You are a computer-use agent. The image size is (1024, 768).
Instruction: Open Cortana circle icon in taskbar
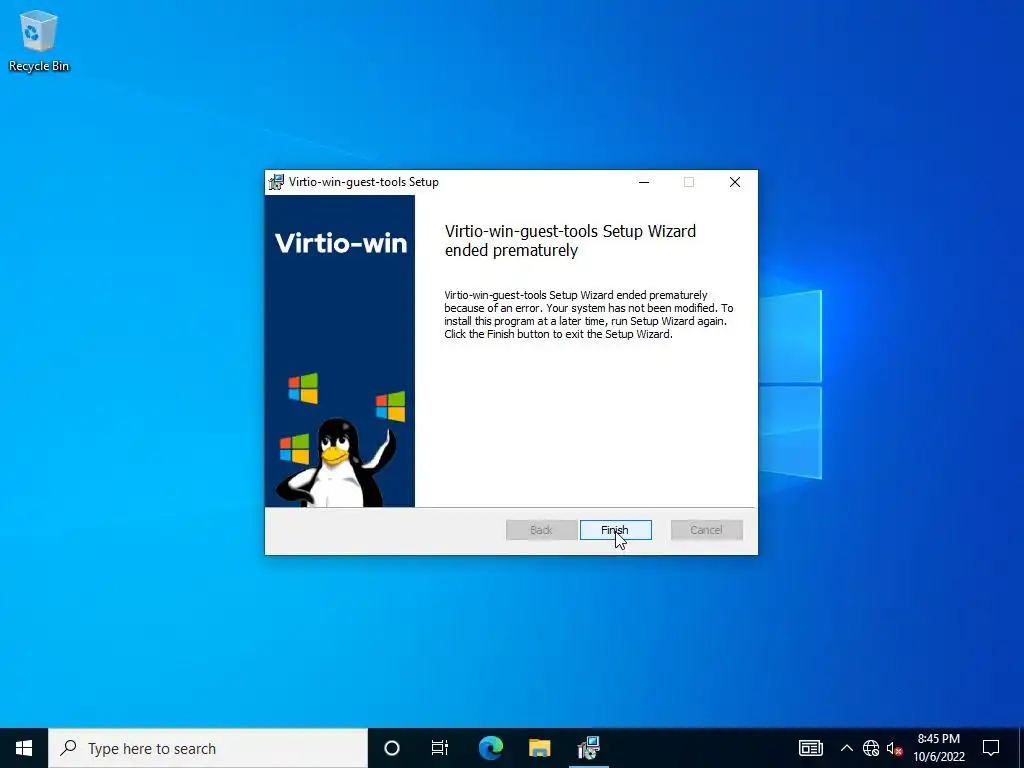click(x=391, y=748)
